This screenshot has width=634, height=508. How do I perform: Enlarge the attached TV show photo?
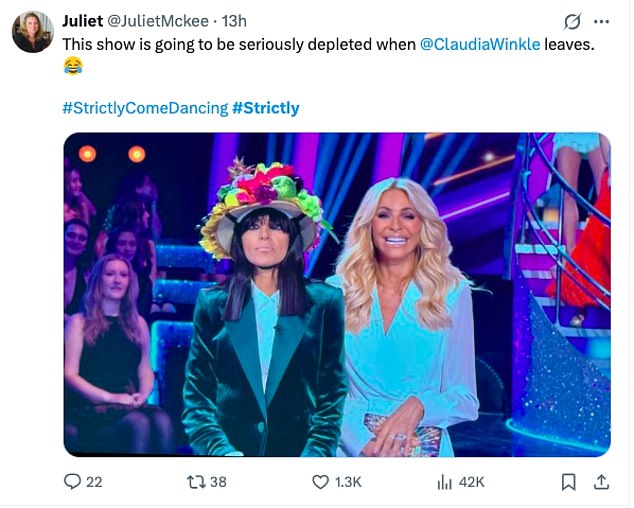pyautogui.click(x=337, y=294)
